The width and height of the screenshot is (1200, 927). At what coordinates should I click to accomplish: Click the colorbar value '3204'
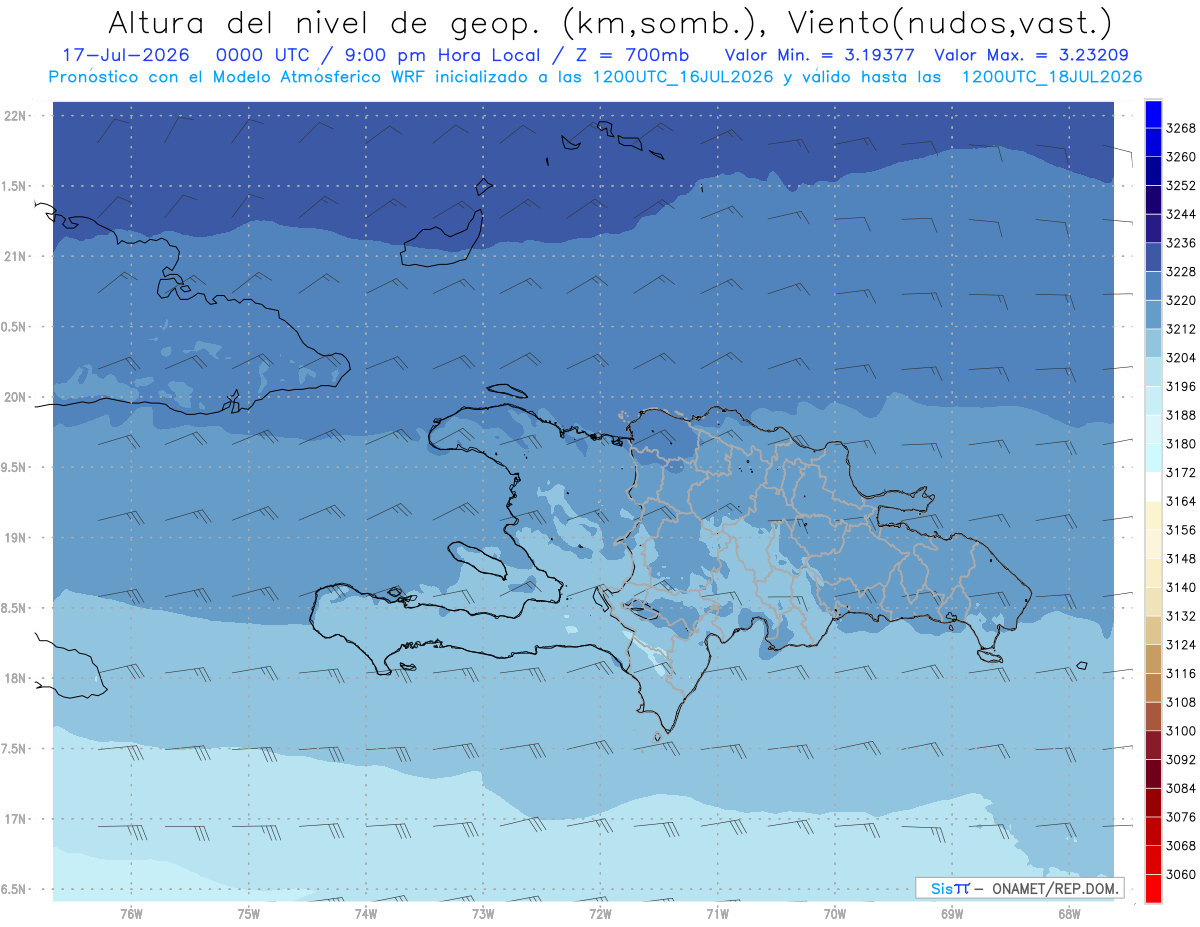point(1181,358)
